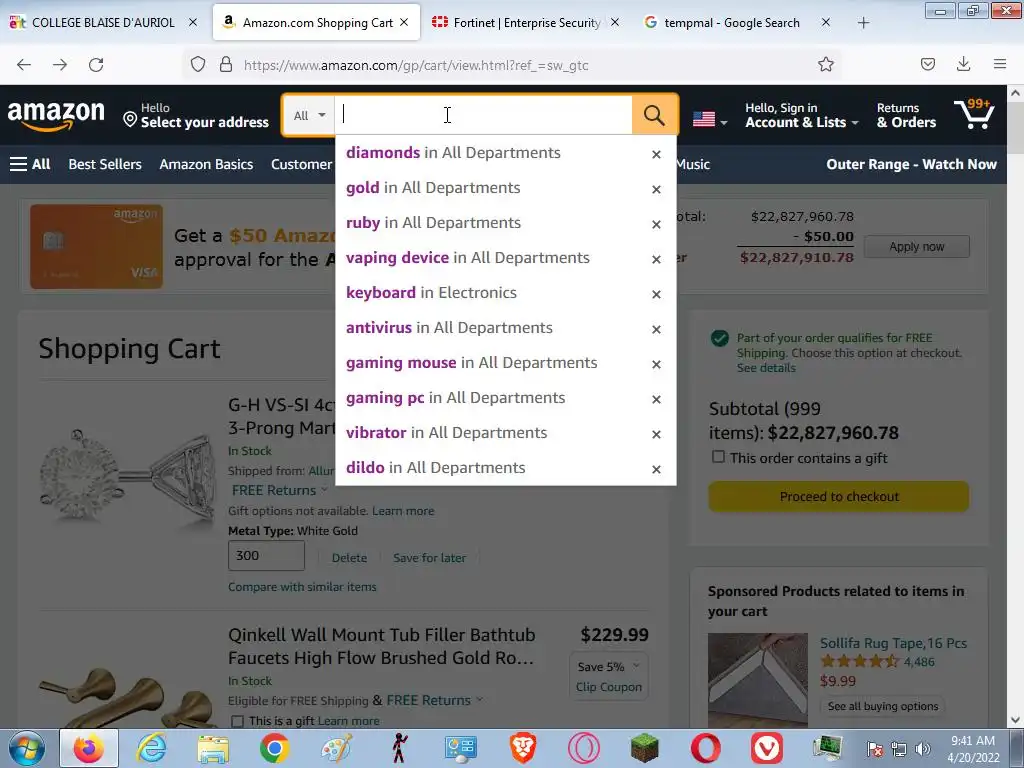
Task: Select antivirus in All Departments suggestion
Action: point(449,328)
